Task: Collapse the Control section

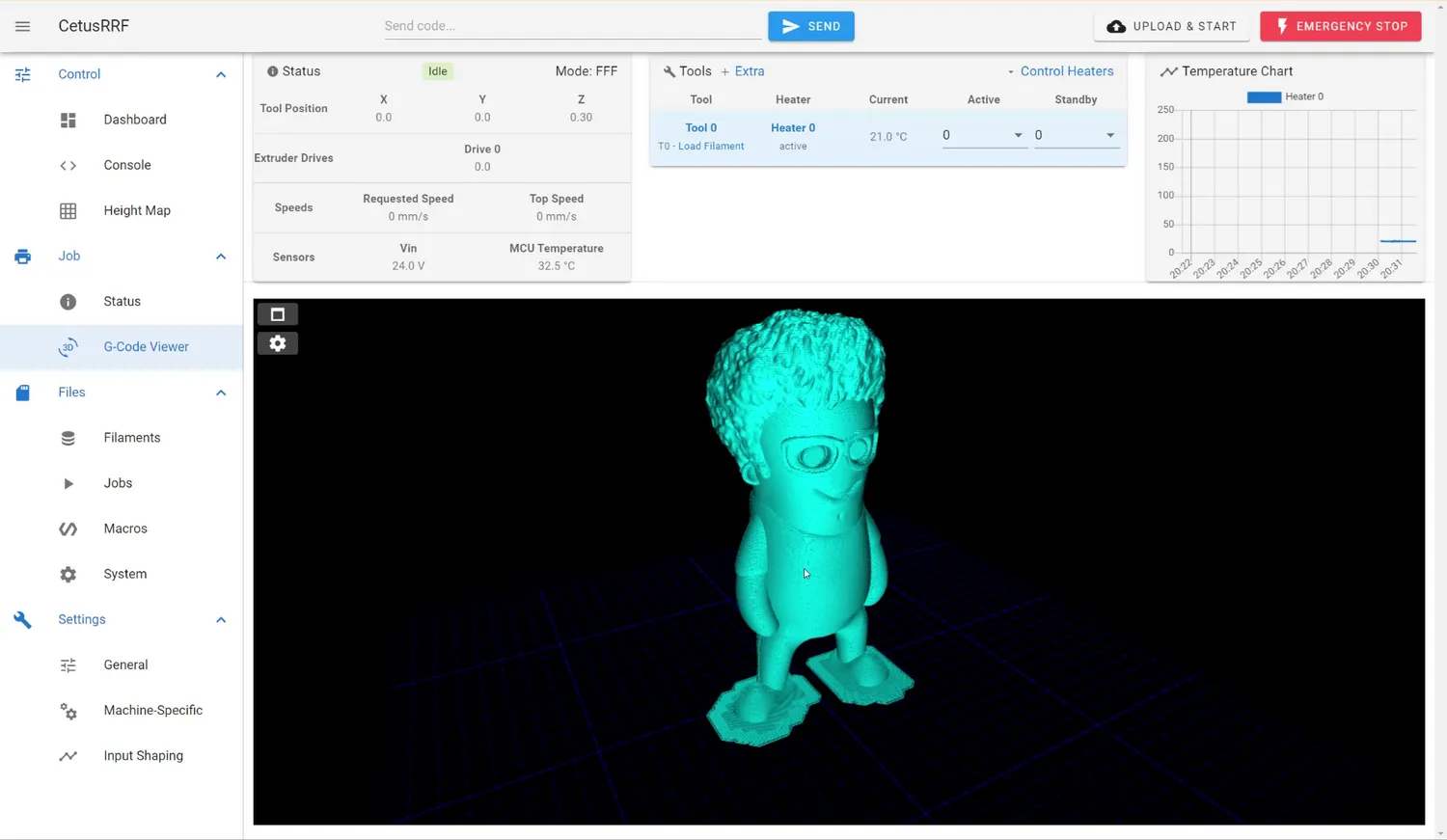Action: tap(221, 74)
